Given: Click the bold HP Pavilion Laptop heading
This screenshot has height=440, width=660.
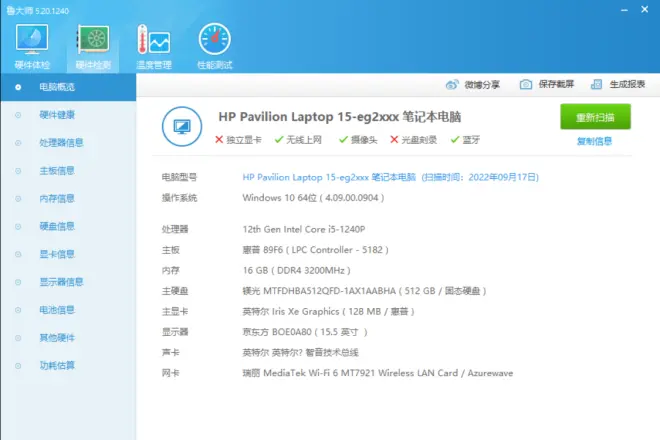Looking at the screenshot, I should pos(340,117).
